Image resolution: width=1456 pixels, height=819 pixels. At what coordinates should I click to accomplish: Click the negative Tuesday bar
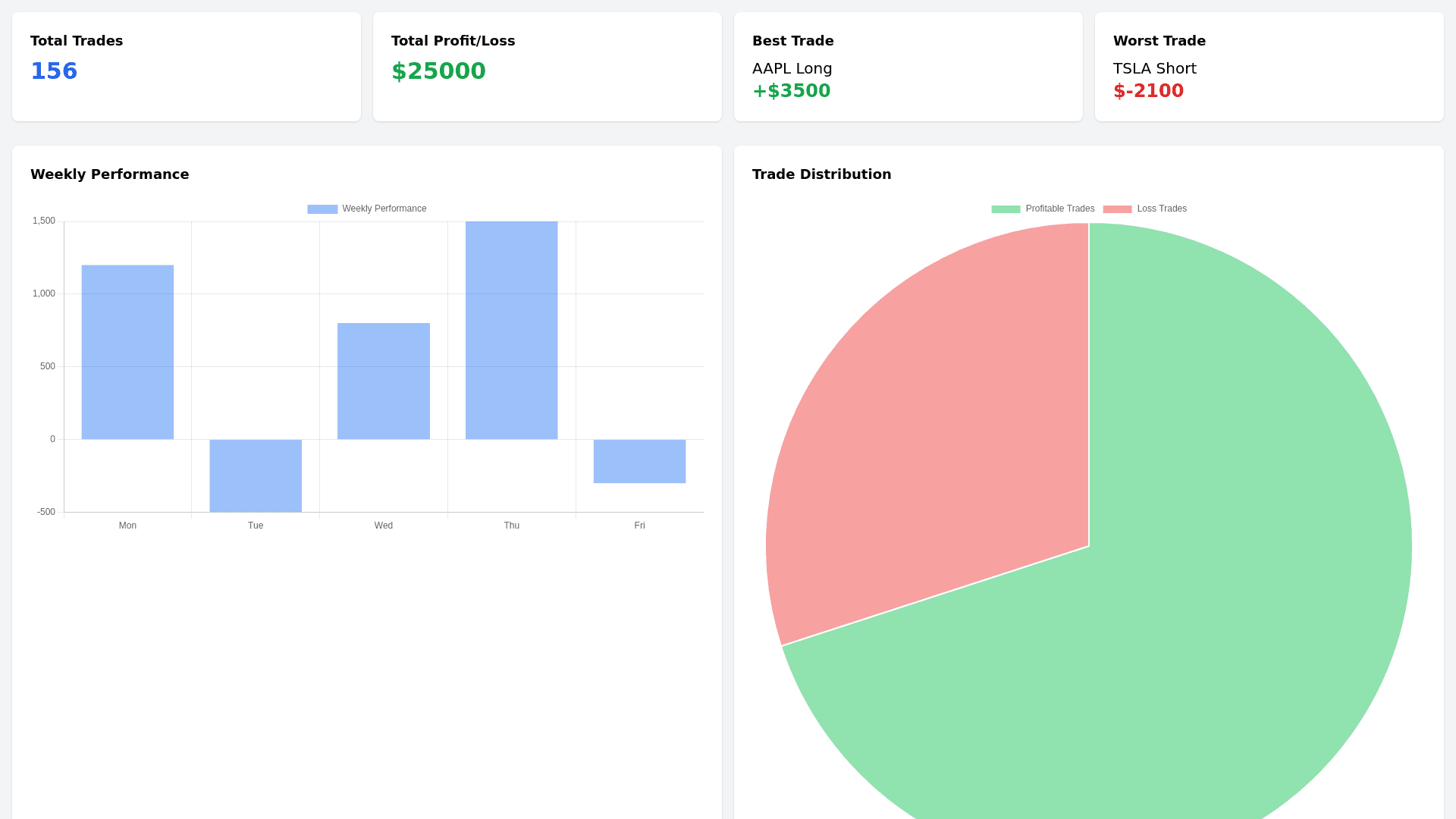click(x=256, y=475)
